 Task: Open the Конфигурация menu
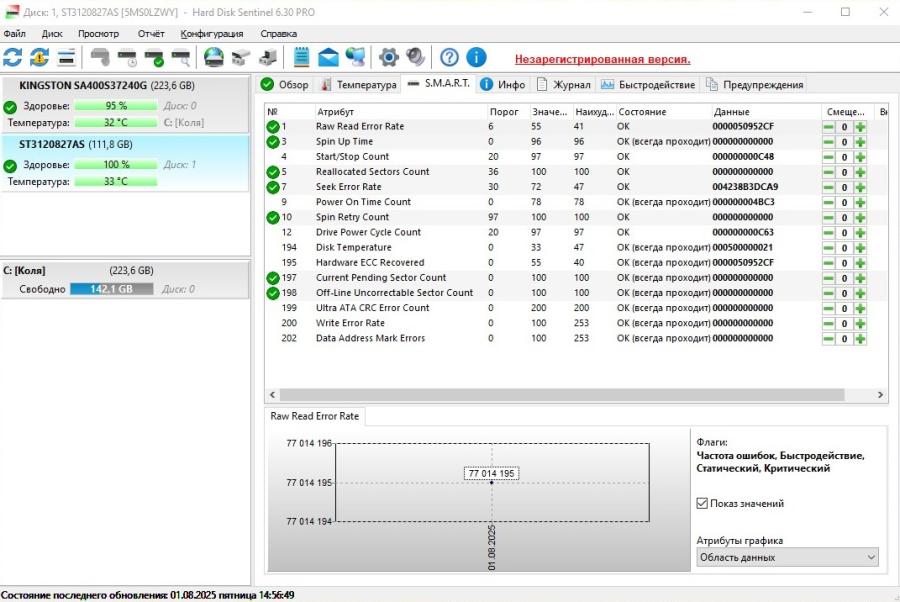211,33
